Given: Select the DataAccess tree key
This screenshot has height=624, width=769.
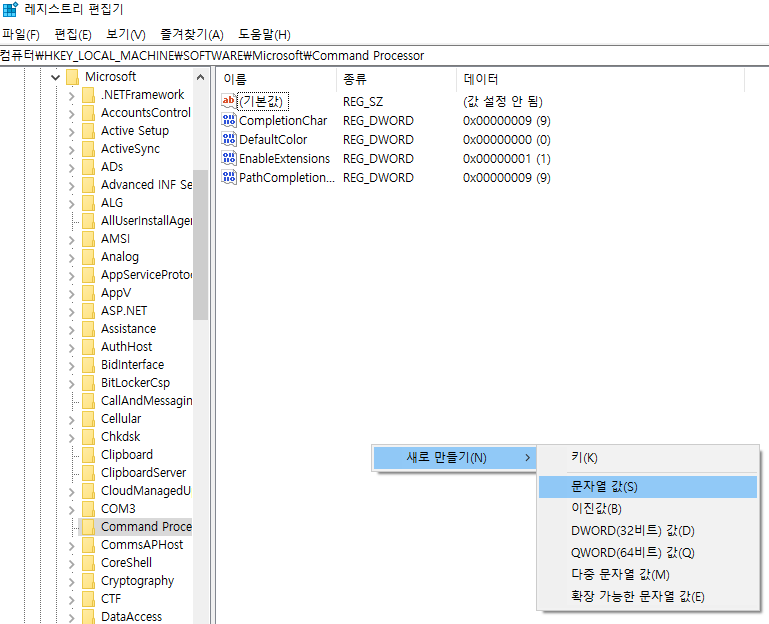Looking at the screenshot, I should [131, 617].
